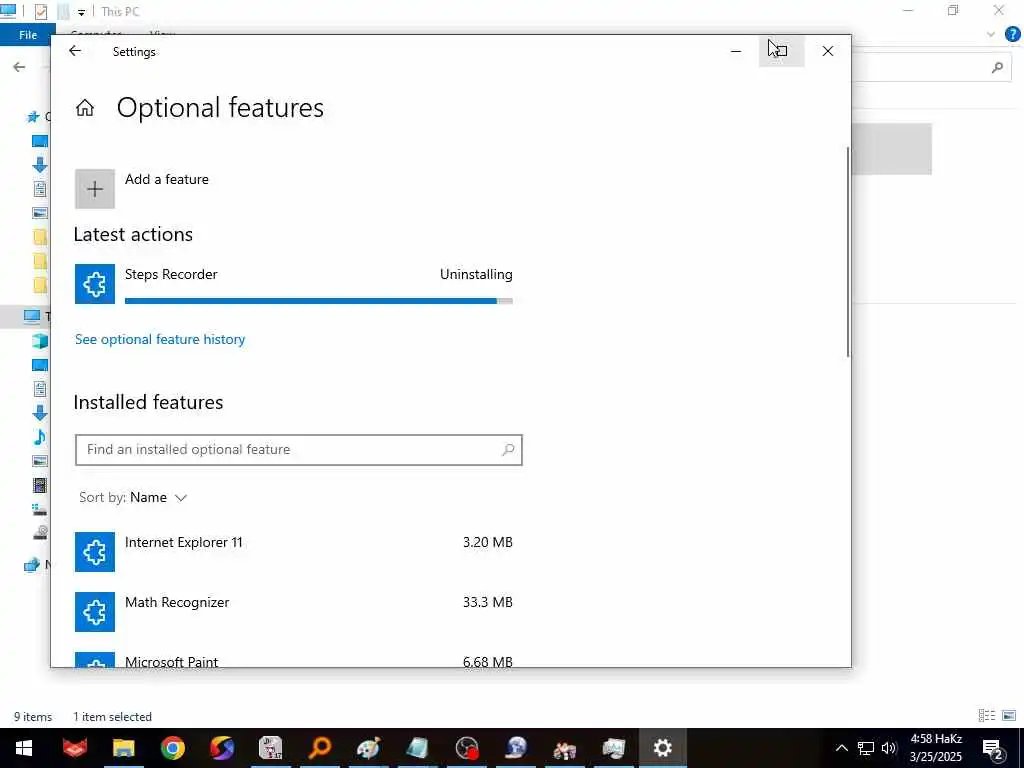Close the Settings window
Image resolution: width=1024 pixels, height=768 pixels.
[x=827, y=51]
